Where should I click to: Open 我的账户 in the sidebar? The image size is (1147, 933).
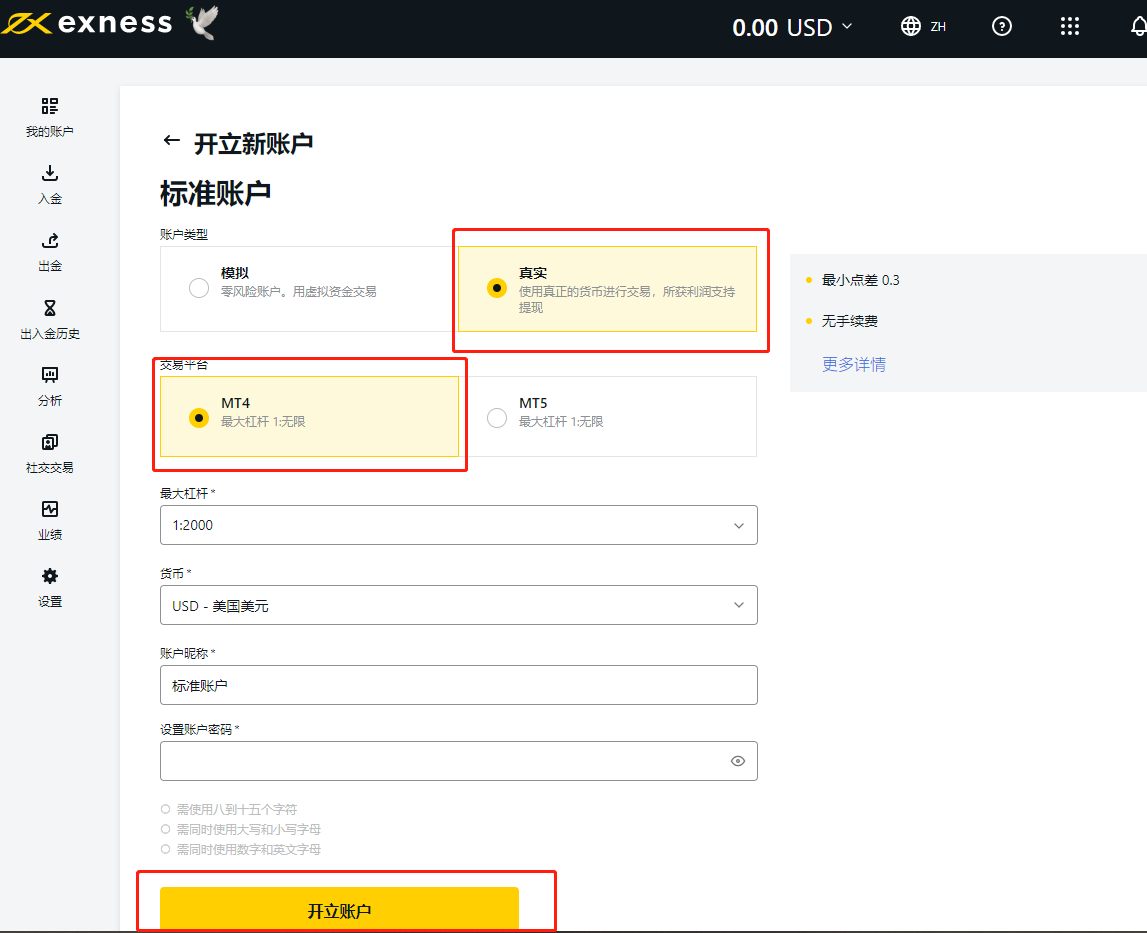50,117
